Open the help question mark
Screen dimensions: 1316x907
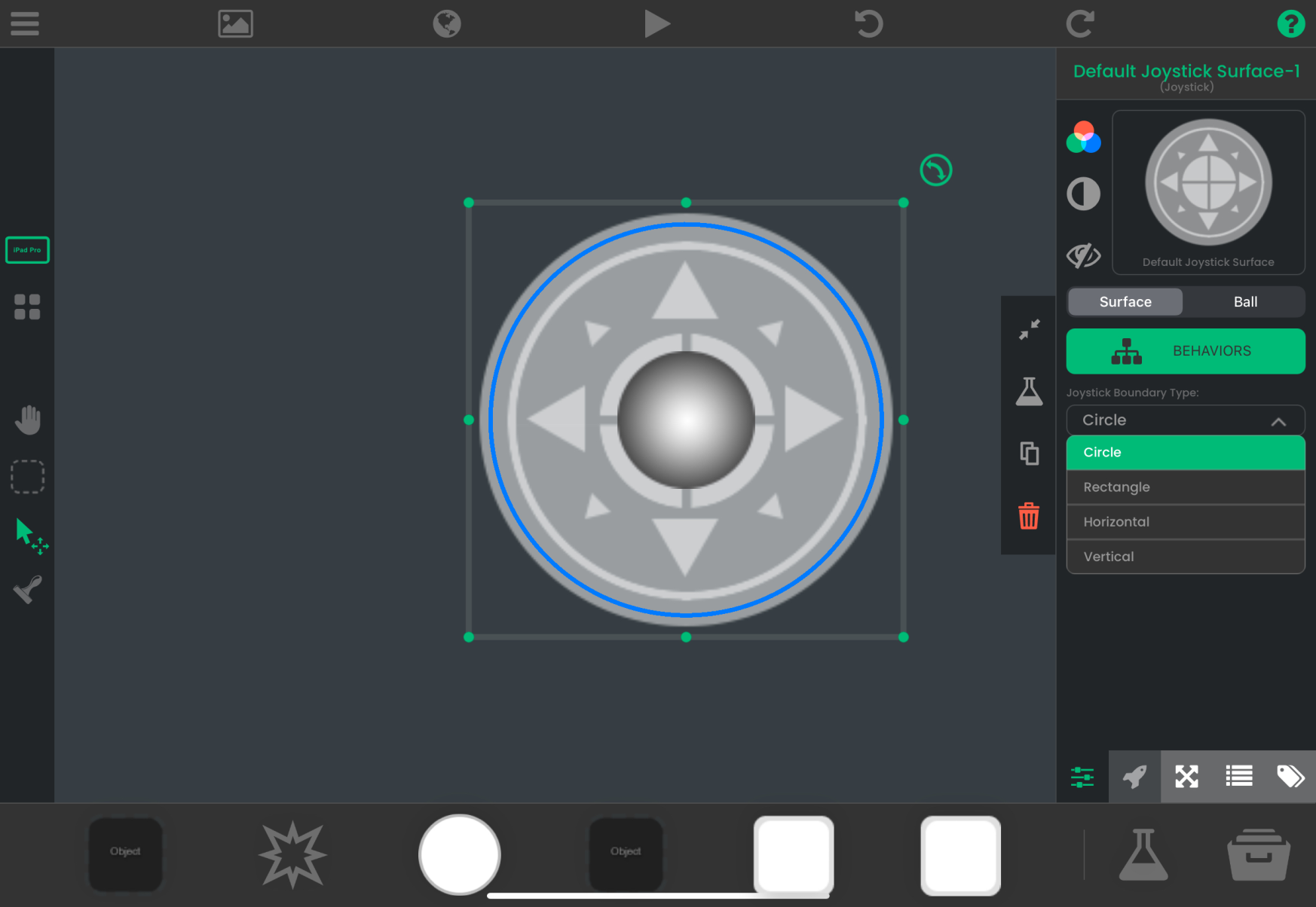pyautogui.click(x=1290, y=23)
